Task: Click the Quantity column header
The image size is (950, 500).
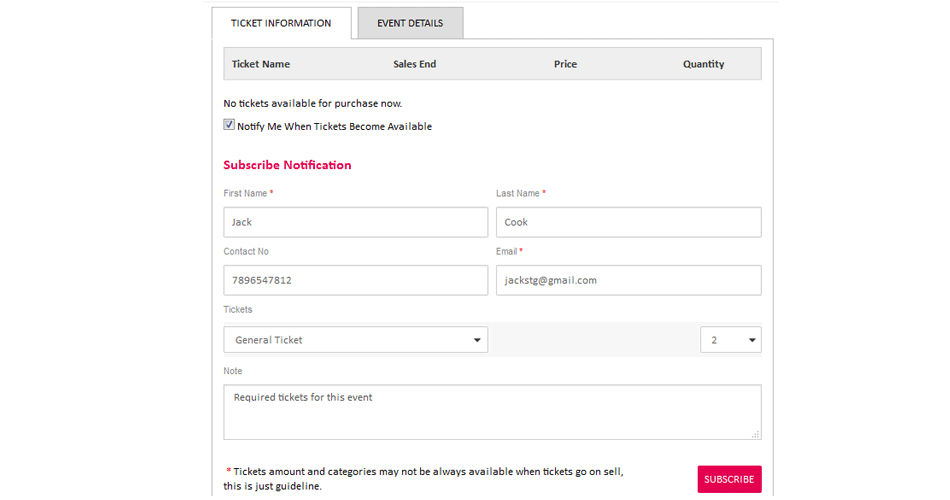Action: (703, 64)
